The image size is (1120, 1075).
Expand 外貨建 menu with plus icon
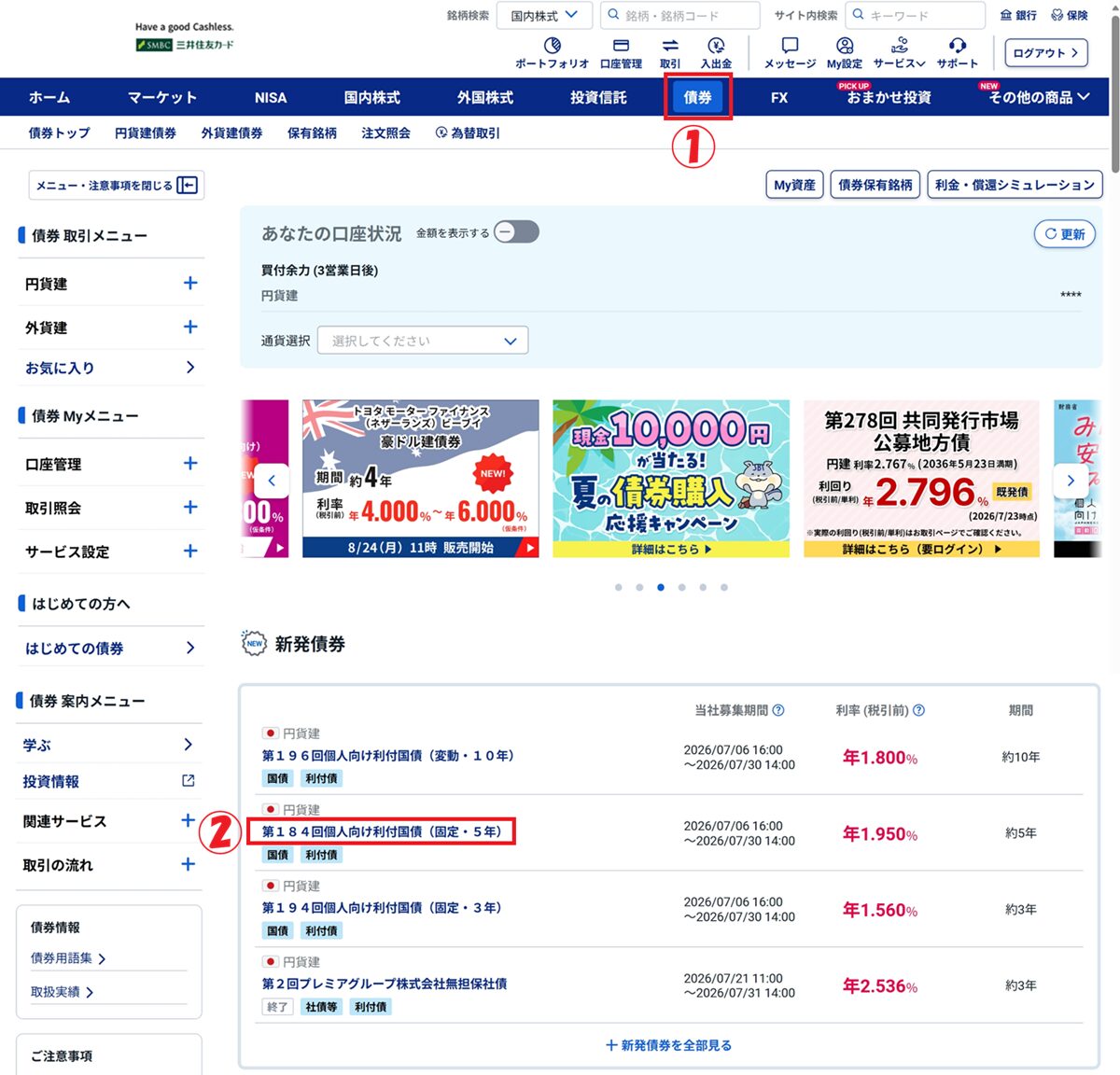point(190,327)
